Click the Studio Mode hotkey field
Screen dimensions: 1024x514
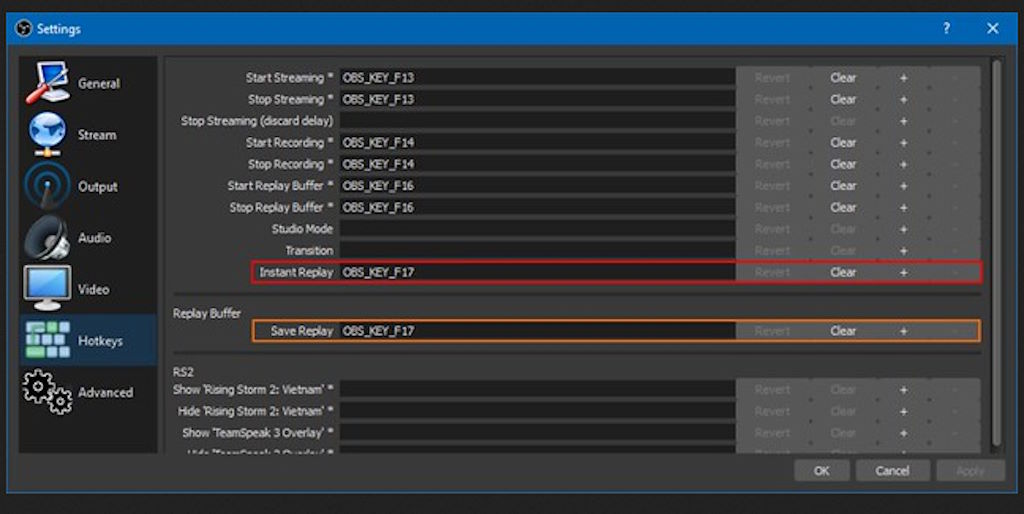tap(537, 229)
